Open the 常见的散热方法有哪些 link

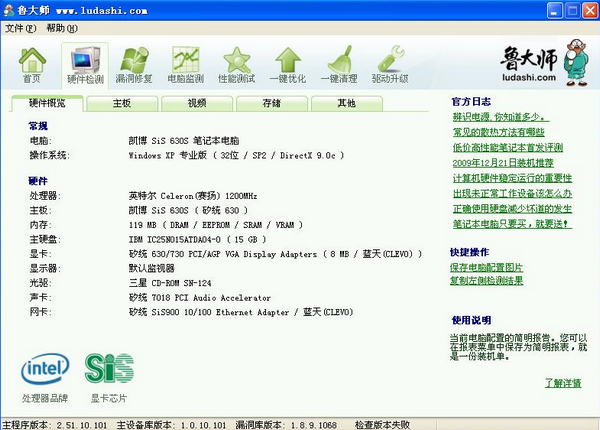click(x=499, y=132)
